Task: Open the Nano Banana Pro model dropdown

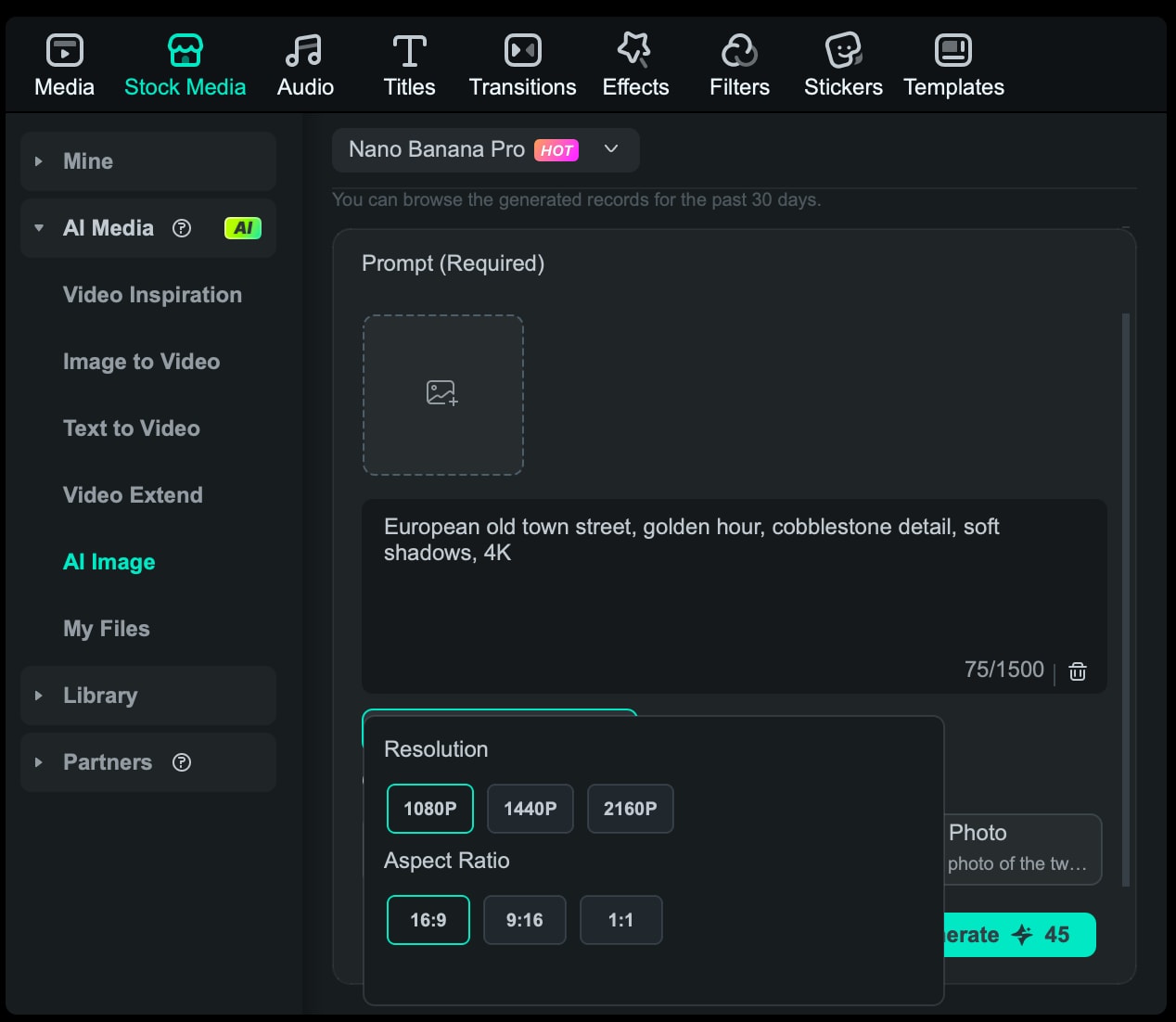Action: point(486,150)
